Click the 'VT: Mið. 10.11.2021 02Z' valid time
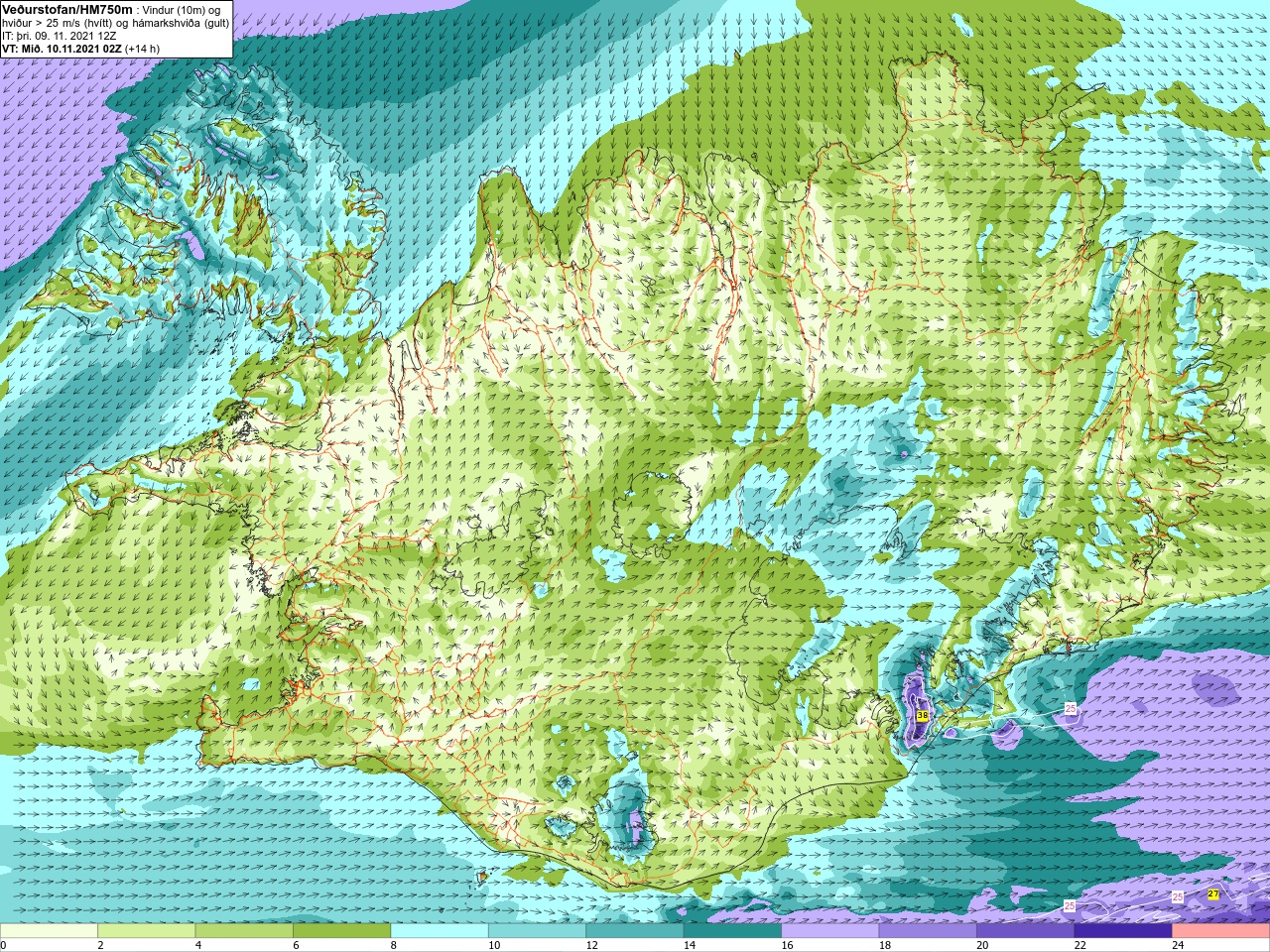The width and height of the screenshot is (1270, 952). 62,49
